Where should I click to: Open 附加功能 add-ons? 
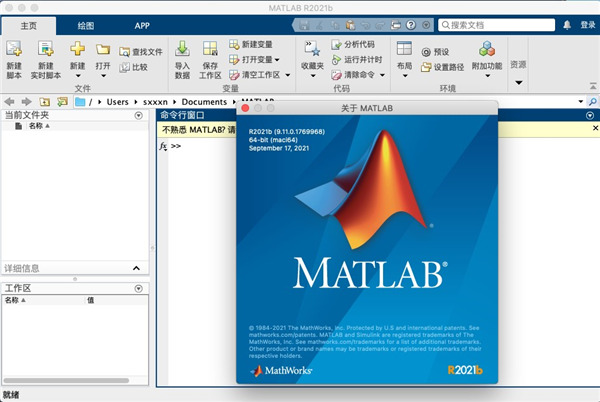487,55
